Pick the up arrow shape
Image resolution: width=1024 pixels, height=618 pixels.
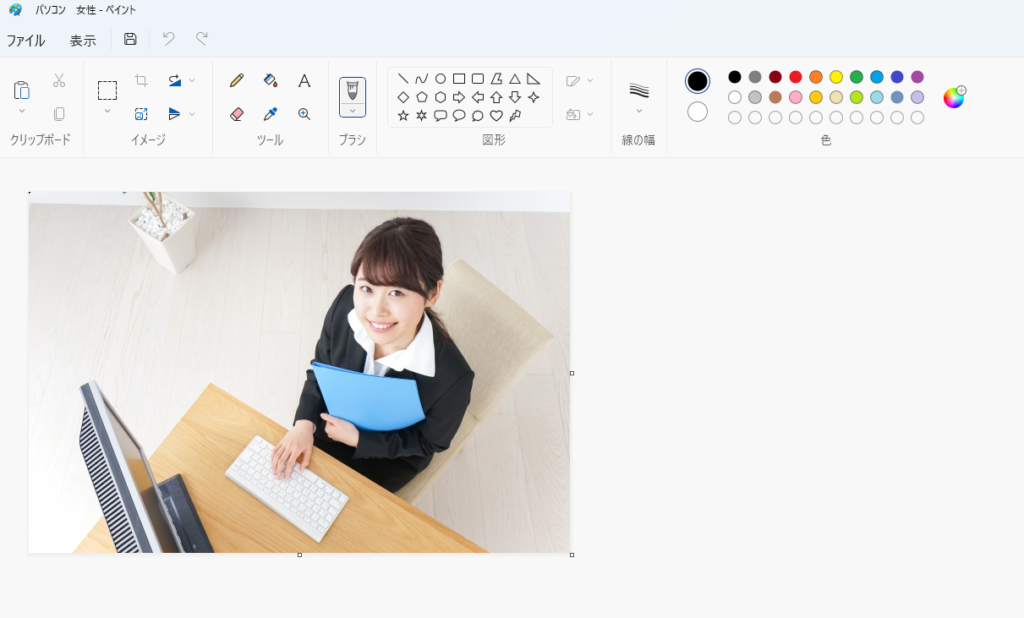click(496, 97)
